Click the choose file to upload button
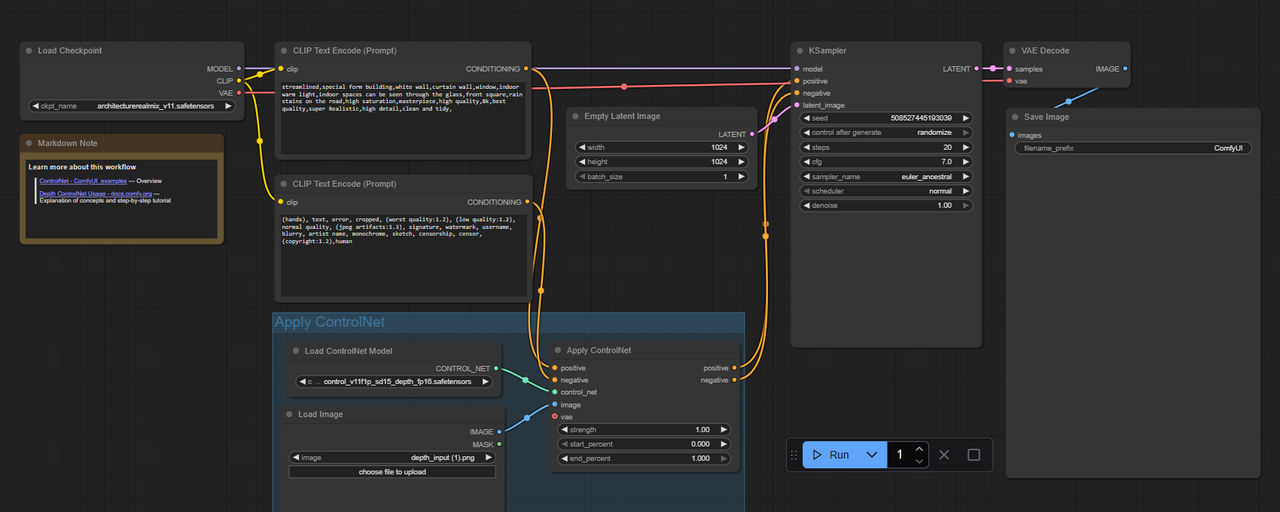Image resolution: width=1280 pixels, height=512 pixels. (392, 471)
